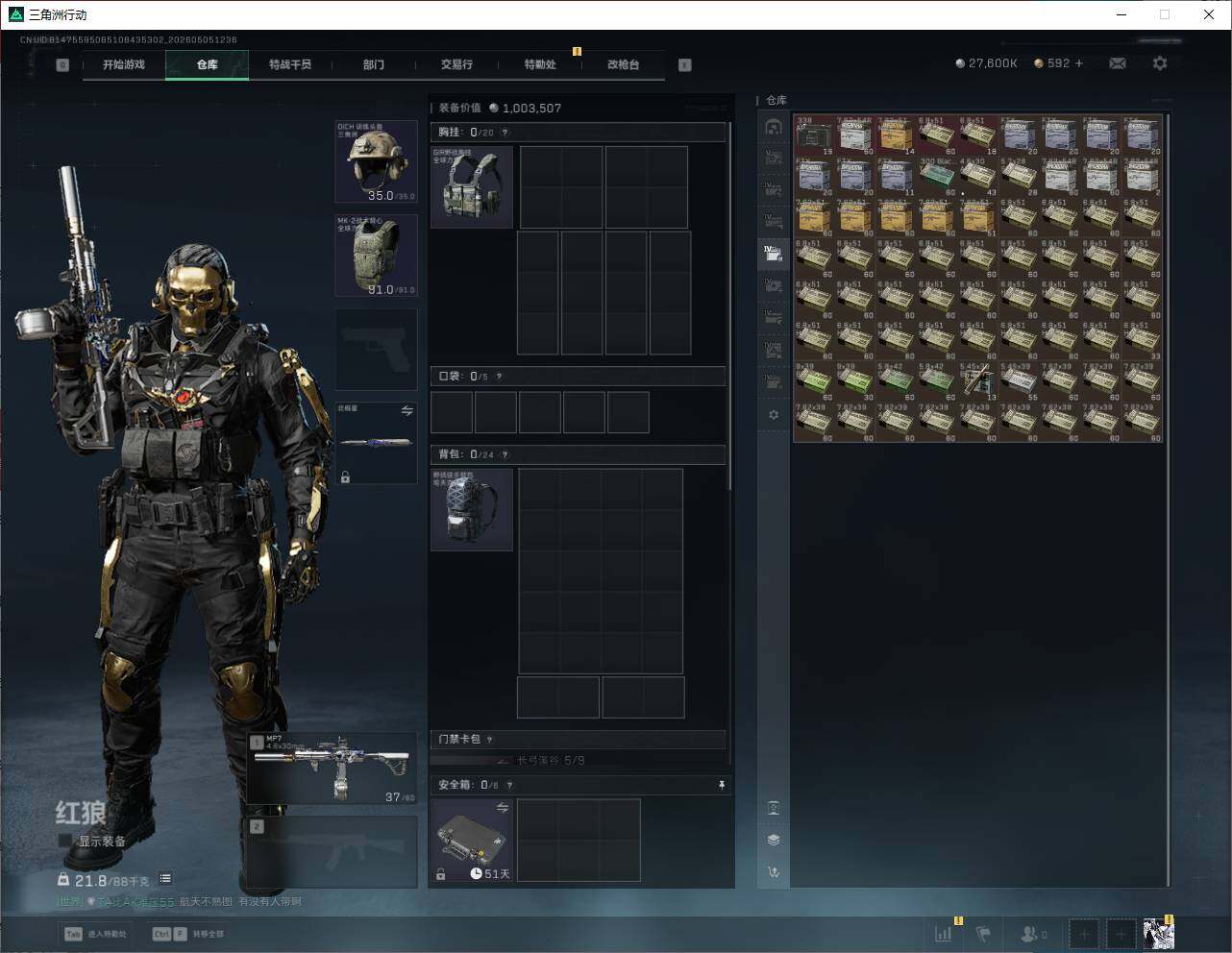Click the weight details list icon
Screen dimensions: 1232x953
(165, 878)
